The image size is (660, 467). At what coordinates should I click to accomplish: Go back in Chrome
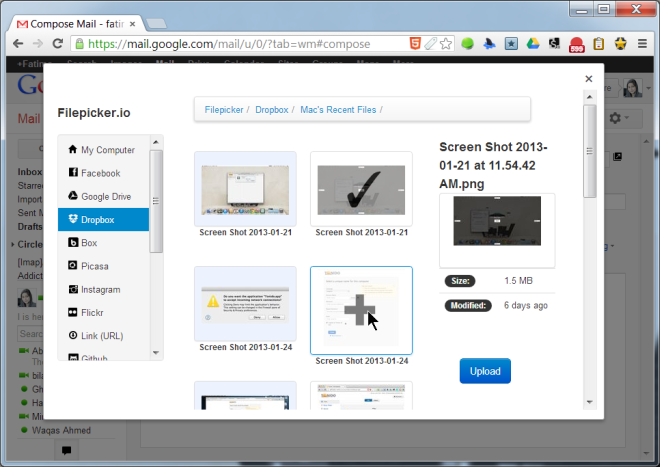point(18,43)
